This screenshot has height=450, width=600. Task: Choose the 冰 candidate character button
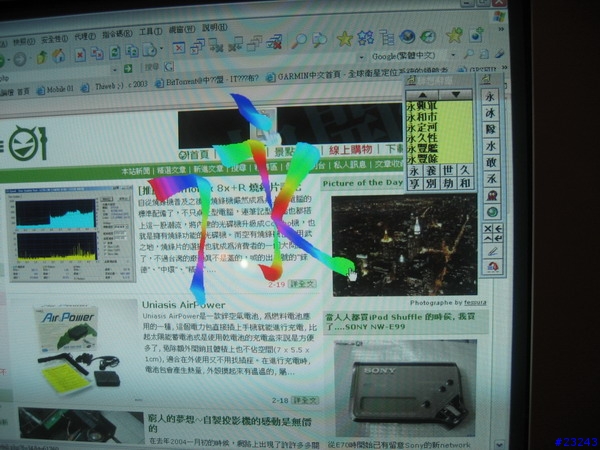tap(491, 113)
